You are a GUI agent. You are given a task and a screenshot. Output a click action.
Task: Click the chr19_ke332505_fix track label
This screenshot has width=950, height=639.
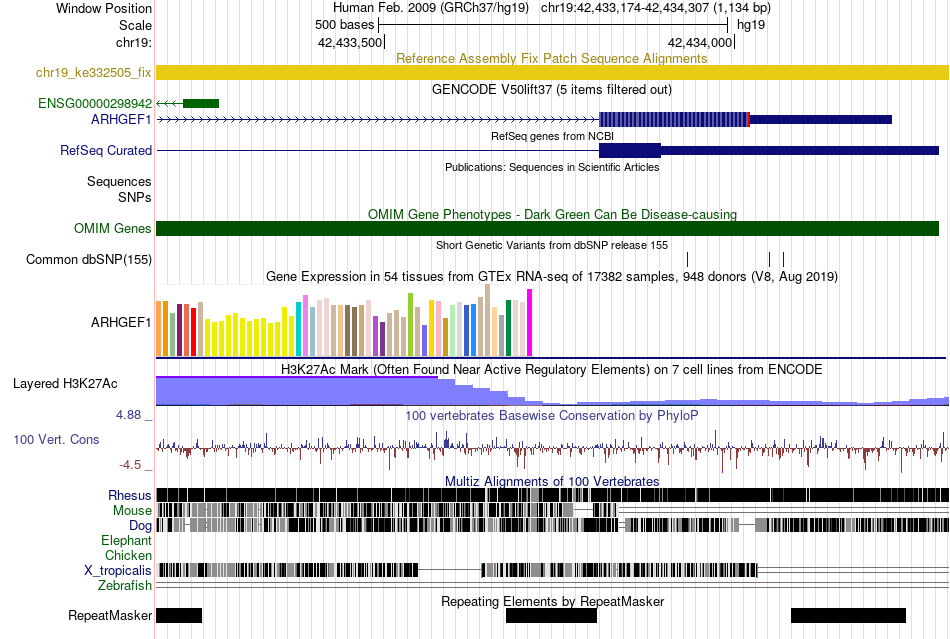(93, 73)
